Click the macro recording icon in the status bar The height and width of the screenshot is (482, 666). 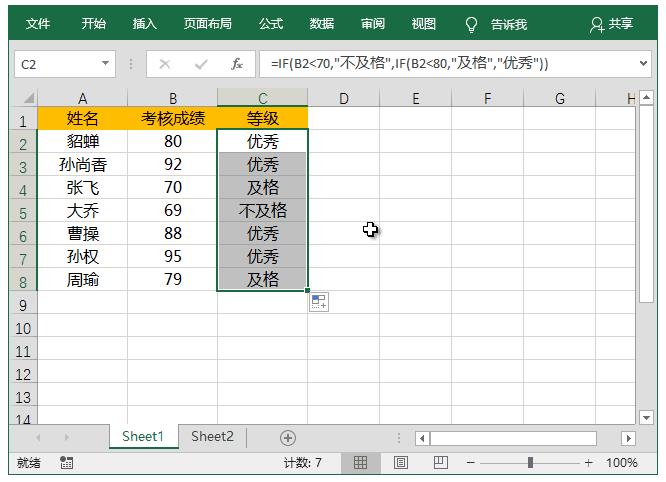point(66,462)
